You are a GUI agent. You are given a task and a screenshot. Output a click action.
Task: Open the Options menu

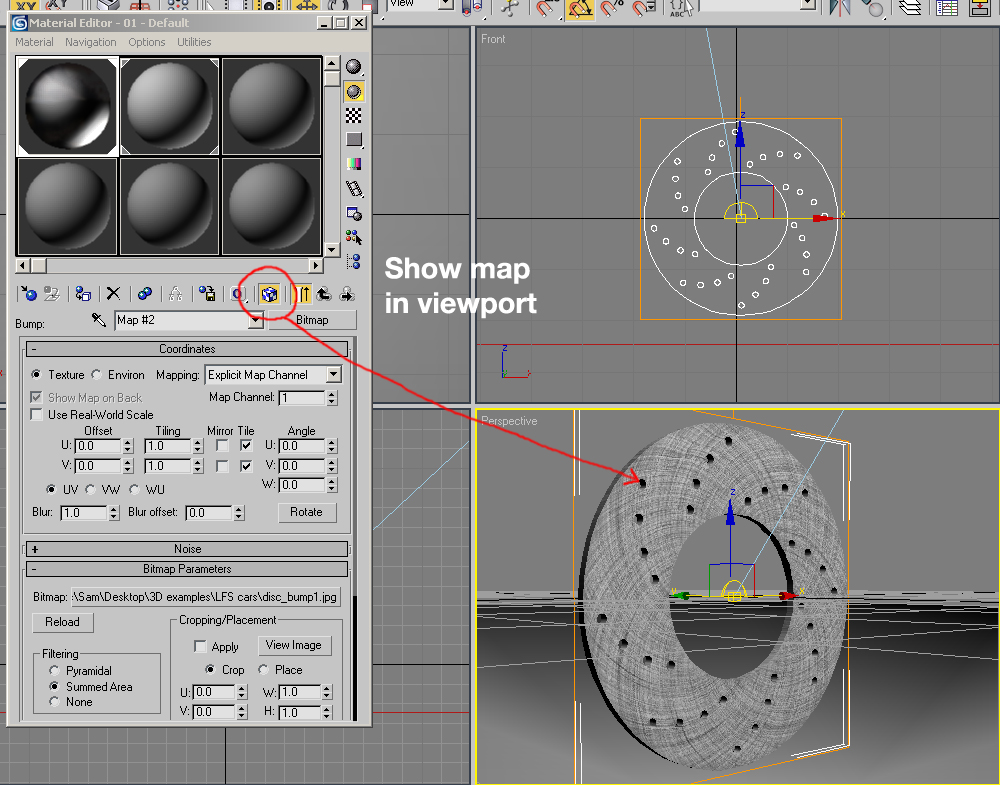(147, 42)
